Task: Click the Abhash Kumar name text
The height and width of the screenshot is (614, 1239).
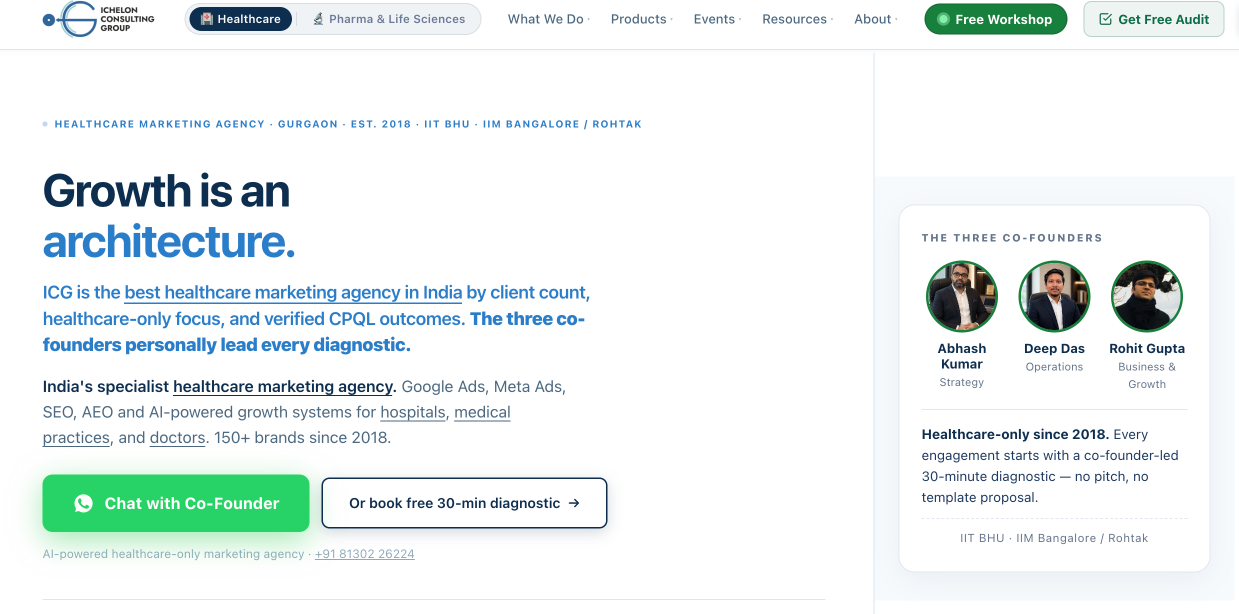Action: click(x=962, y=356)
